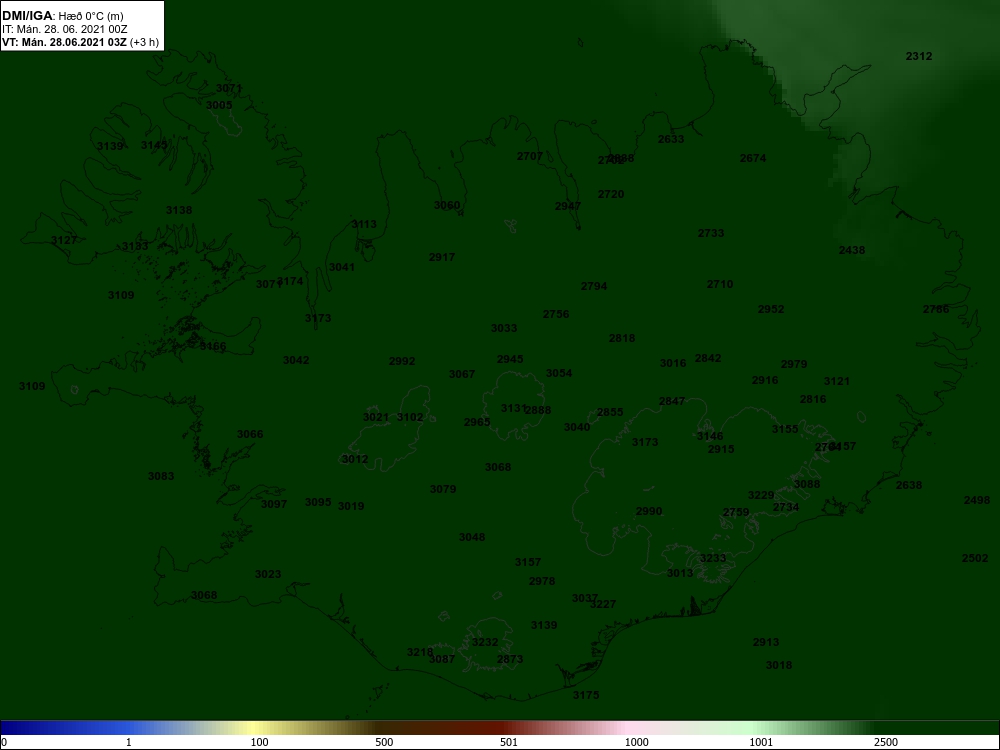Click the number 2720
This screenshot has height=750, width=1000.
coord(611,194)
